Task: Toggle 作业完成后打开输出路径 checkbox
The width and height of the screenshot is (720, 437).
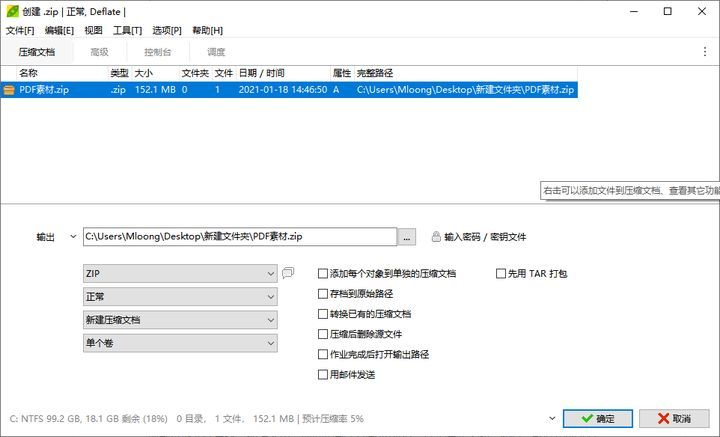Action: point(323,354)
